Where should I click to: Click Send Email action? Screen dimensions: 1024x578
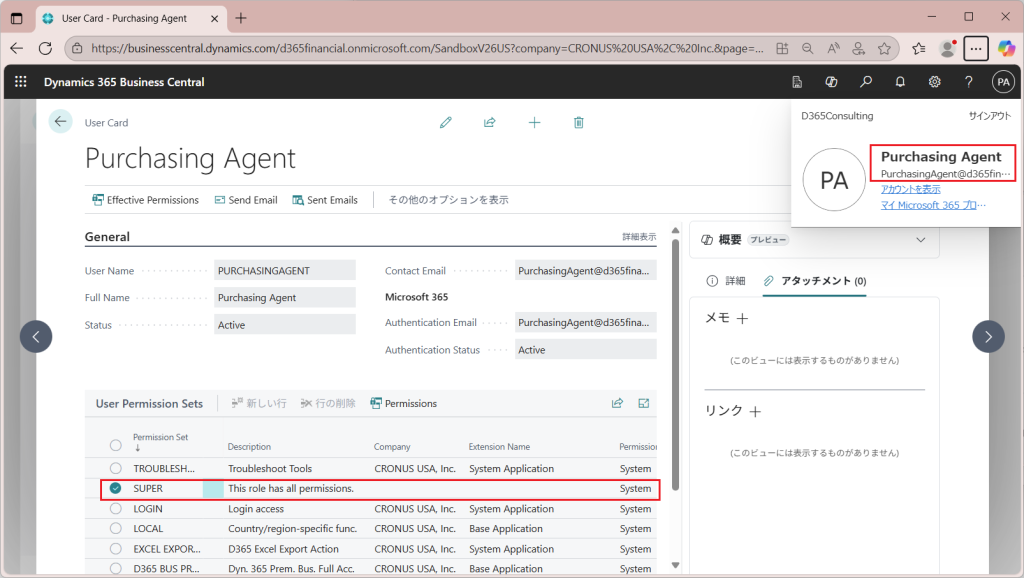pos(246,200)
